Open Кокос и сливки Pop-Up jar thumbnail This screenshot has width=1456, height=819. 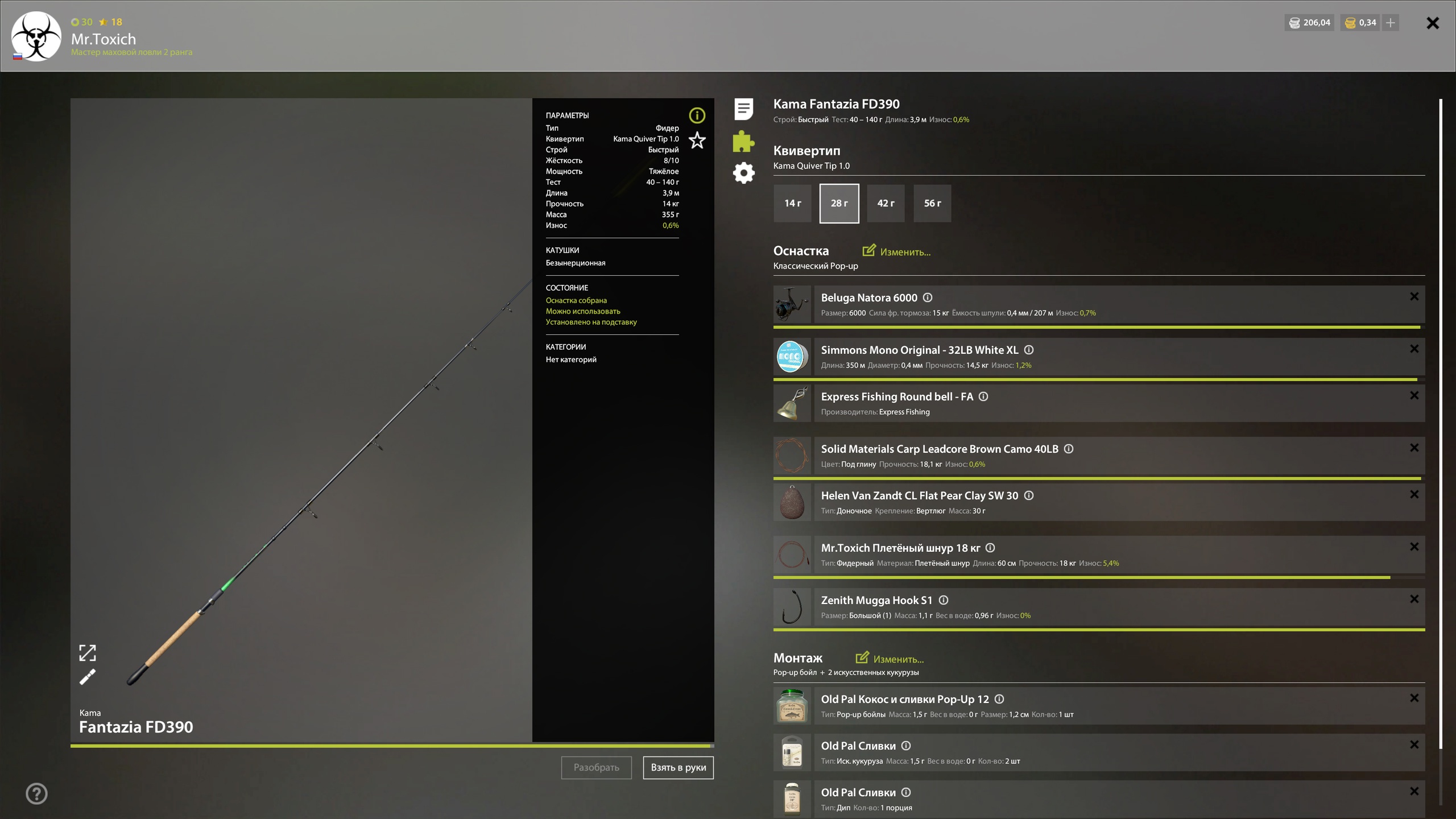click(792, 706)
